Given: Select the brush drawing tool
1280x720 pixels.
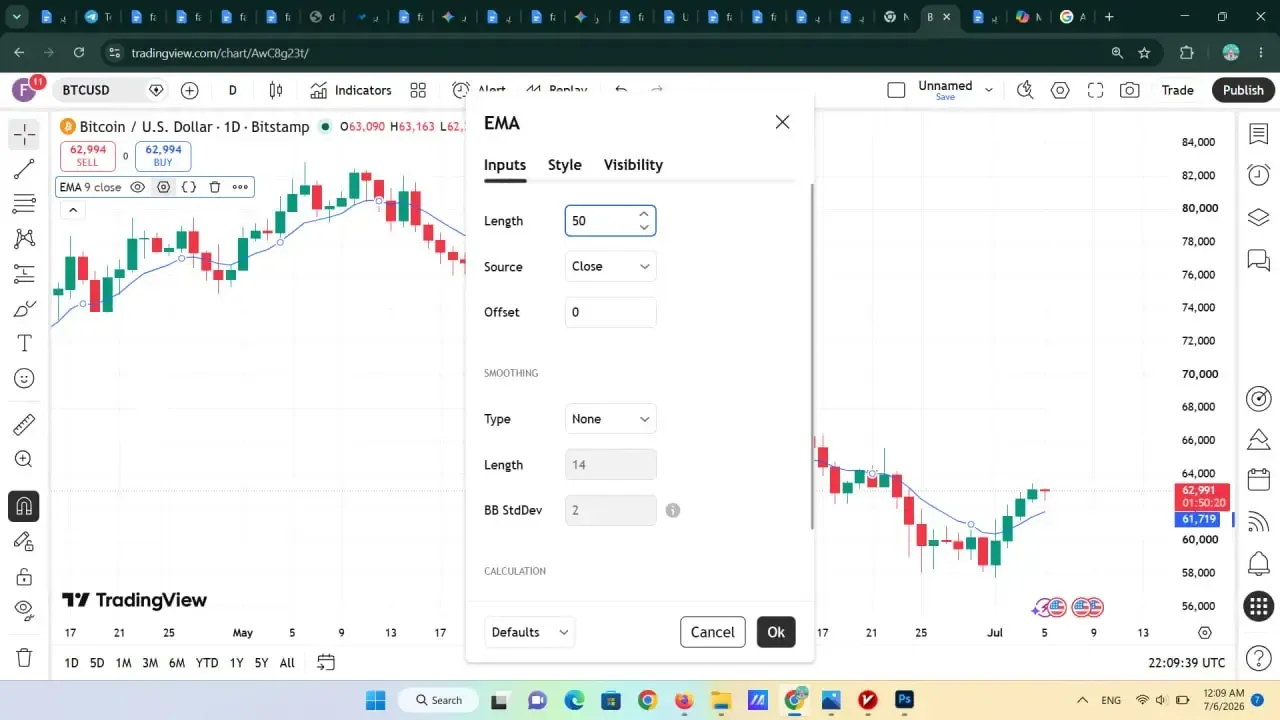Looking at the screenshot, I should pyautogui.click(x=24, y=309).
